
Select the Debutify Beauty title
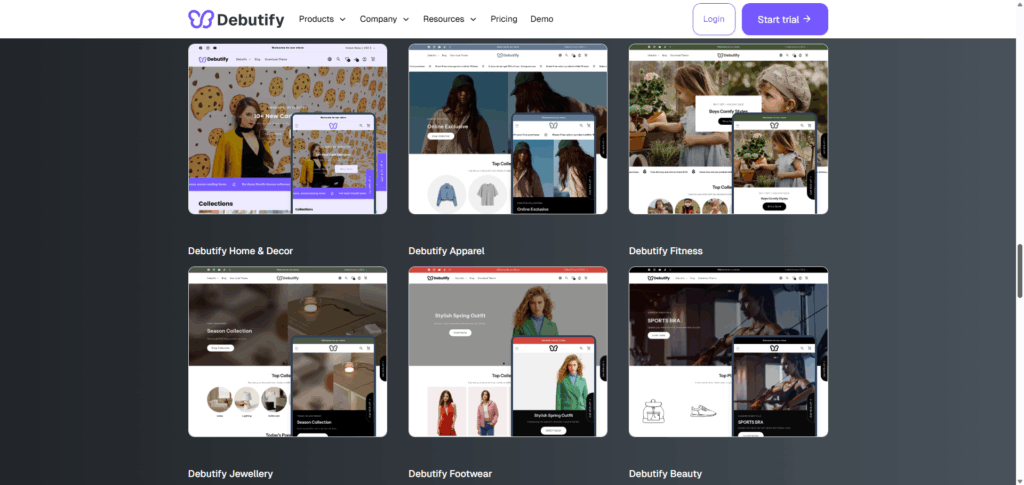coord(665,473)
